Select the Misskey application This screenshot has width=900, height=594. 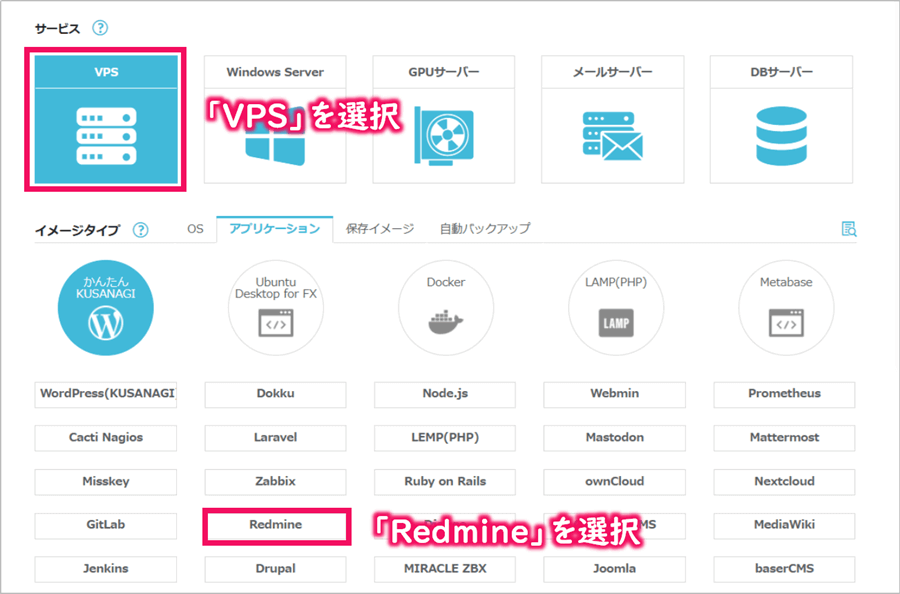click(106, 482)
